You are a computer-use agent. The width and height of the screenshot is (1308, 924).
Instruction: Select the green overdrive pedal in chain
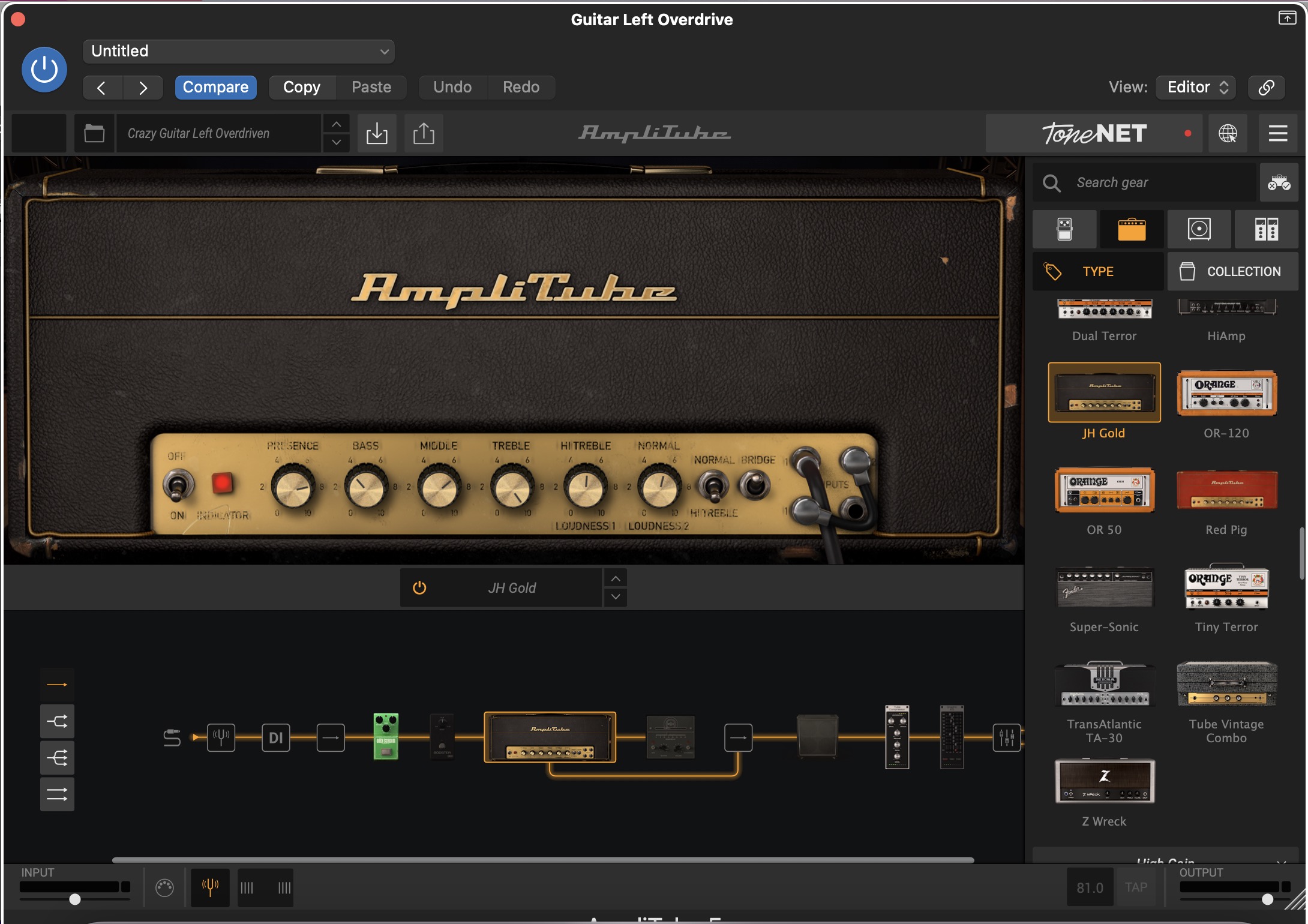pos(386,736)
